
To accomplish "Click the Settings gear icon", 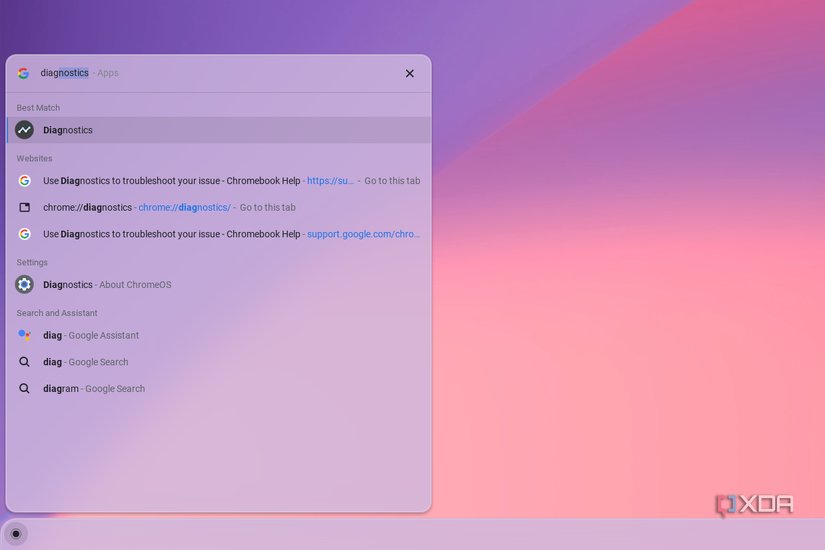I will coord(24,285).
